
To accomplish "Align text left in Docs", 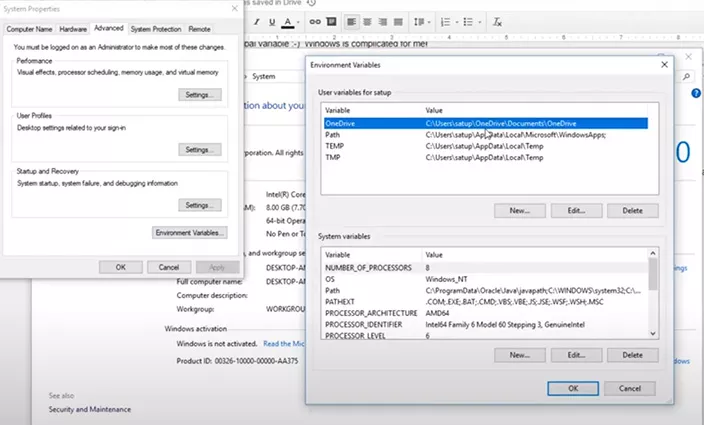I will 351,22.
